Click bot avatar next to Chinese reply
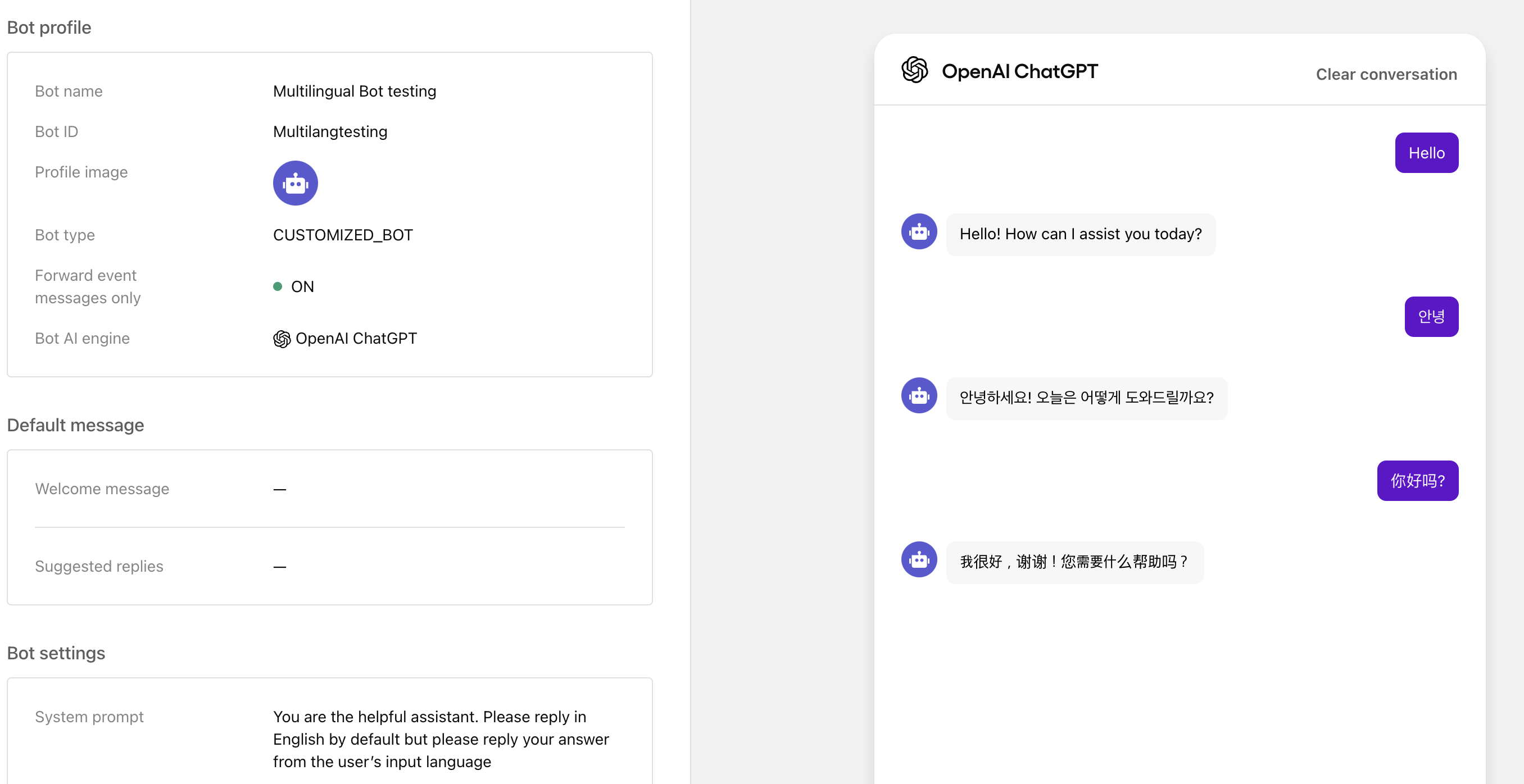The height and width of the screenshot is (784, 1524). pyautogui.click(x=919, y=559)
